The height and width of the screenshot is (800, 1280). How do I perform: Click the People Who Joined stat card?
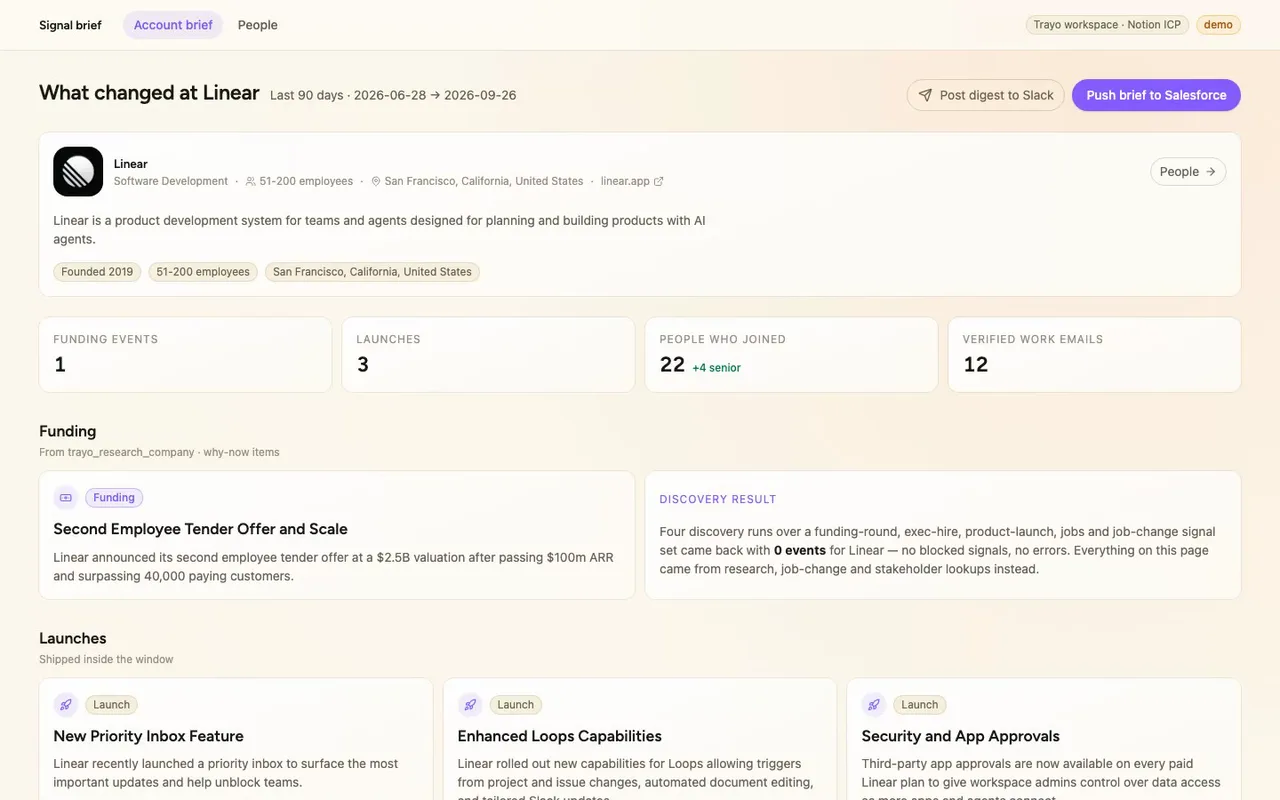coord(791,355)
